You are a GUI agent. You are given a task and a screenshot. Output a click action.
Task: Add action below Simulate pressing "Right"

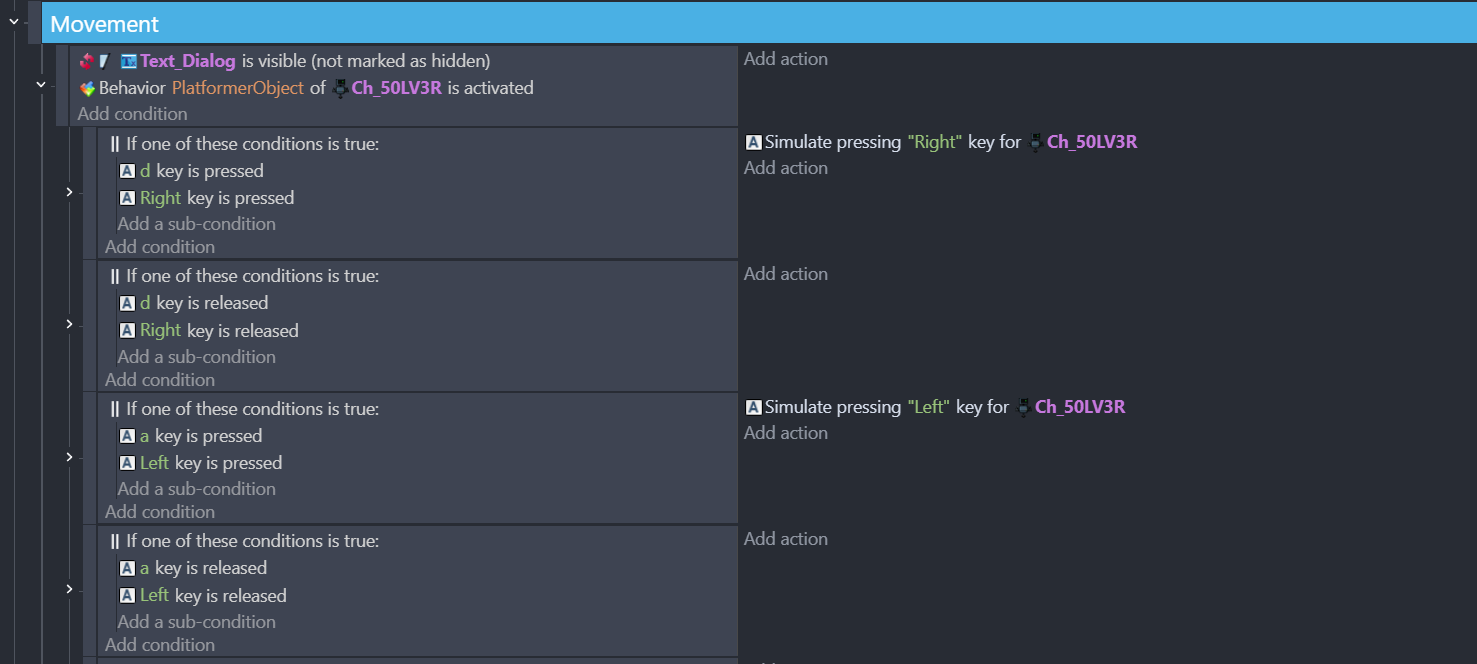(785, 168)
